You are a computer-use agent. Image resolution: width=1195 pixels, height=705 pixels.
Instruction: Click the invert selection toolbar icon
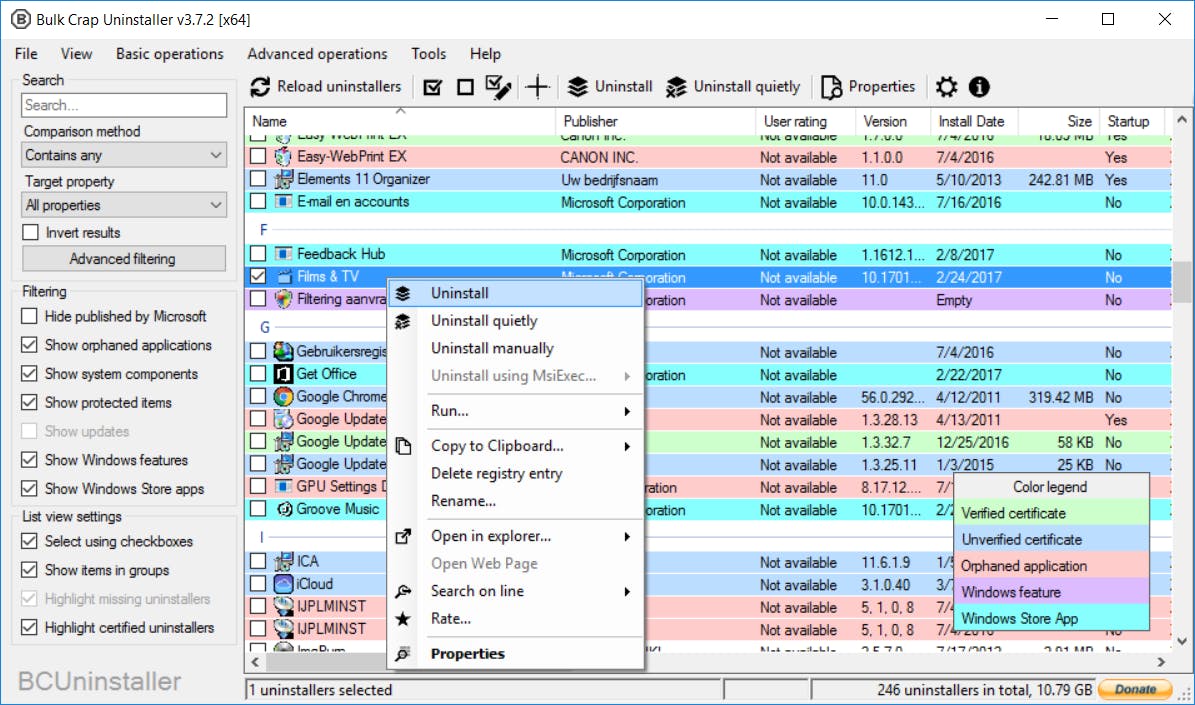coord(498,87)
